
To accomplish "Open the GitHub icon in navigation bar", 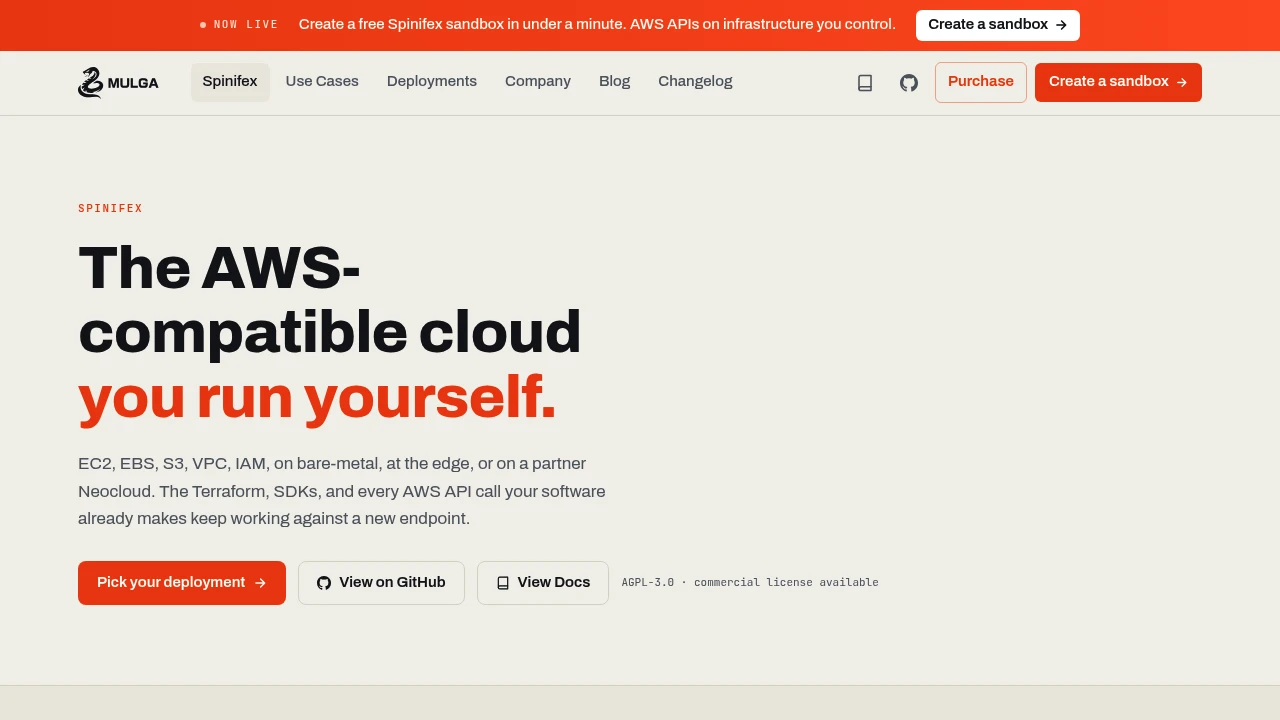I will [909, 83].
